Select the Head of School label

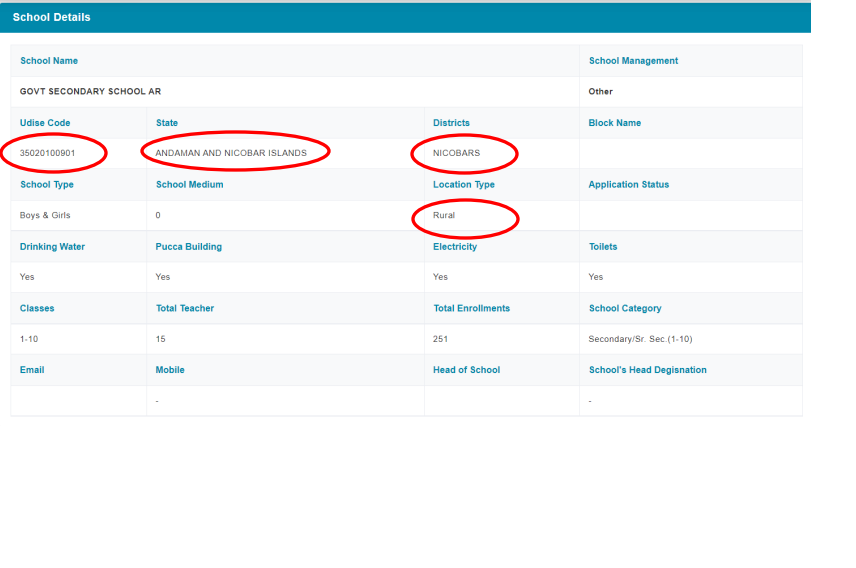(466, 370)
